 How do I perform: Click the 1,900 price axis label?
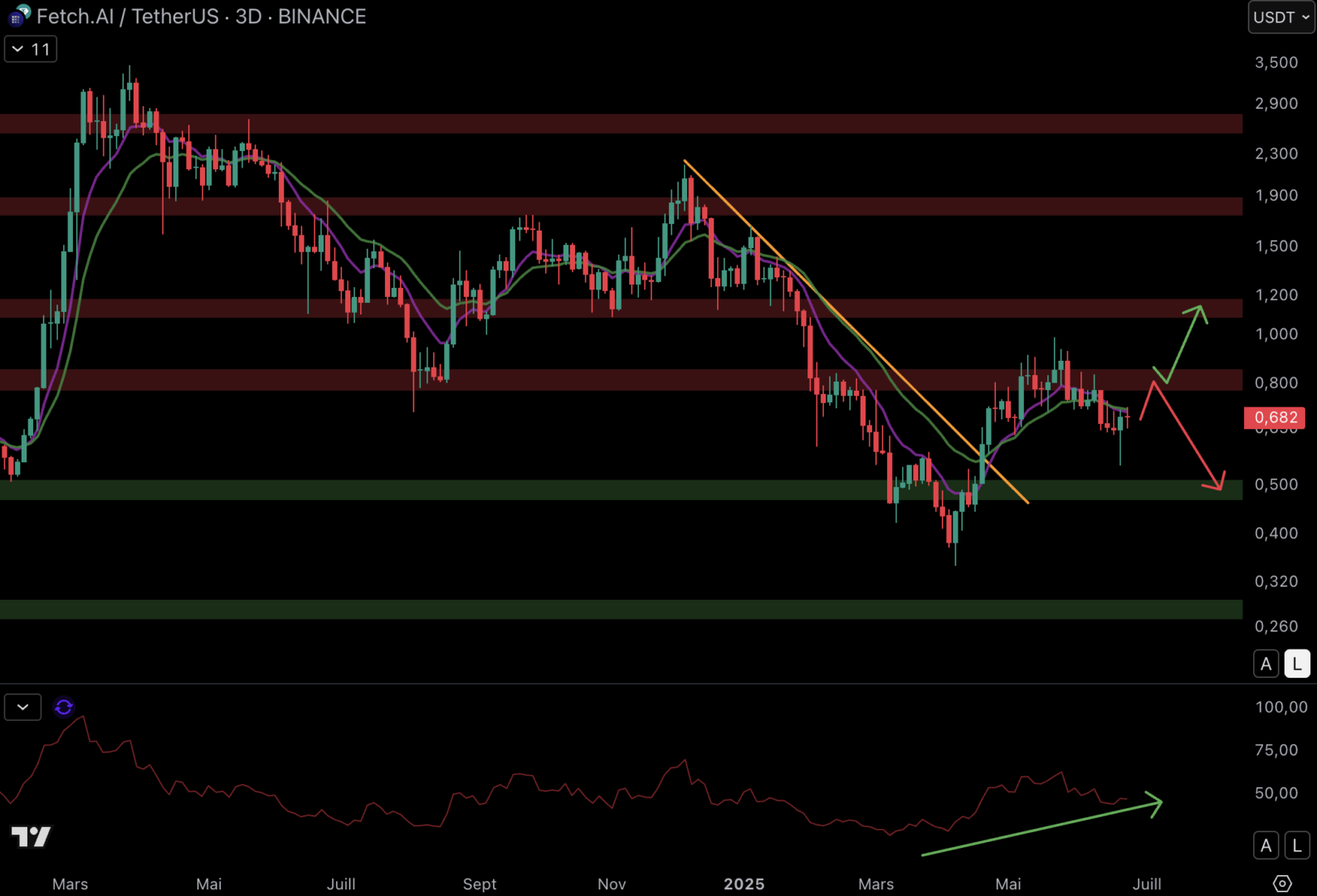[x=1276, y=195]
